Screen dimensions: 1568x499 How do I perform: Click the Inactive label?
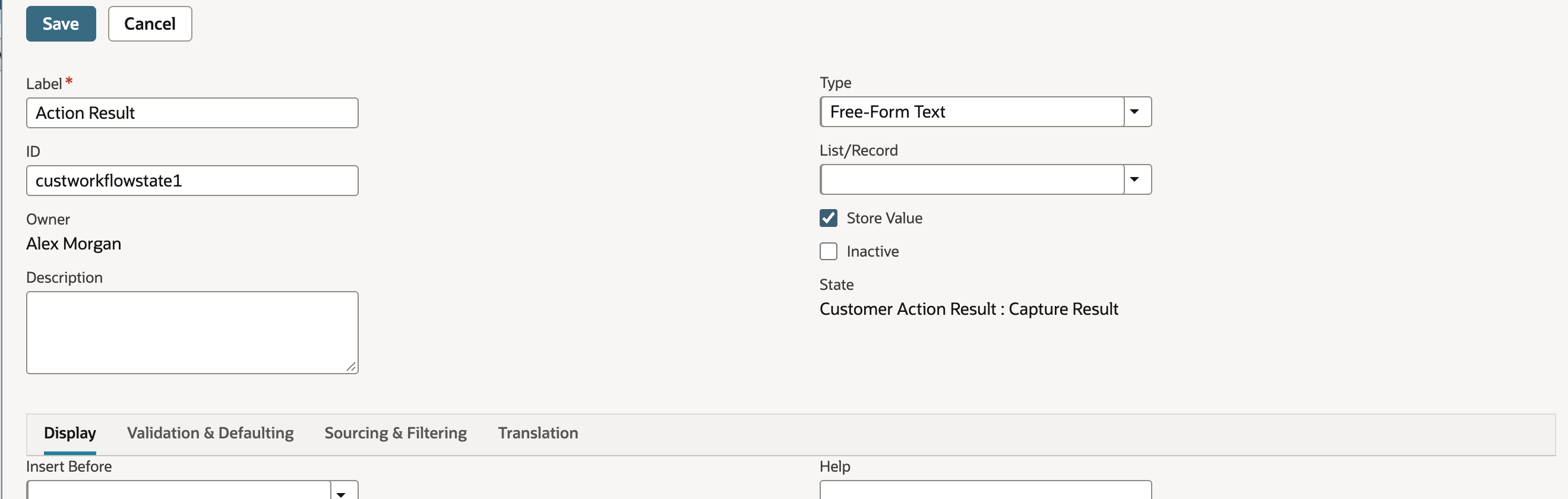point(873,251)
